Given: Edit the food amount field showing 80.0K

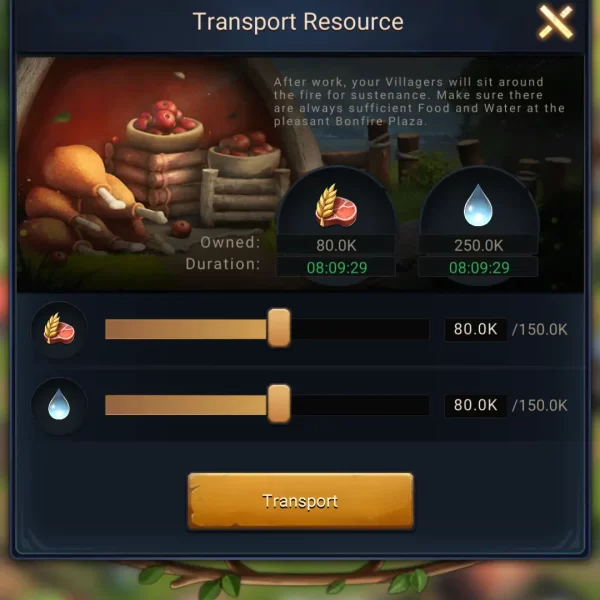Looking at the screenshot, I should point(476,329).
